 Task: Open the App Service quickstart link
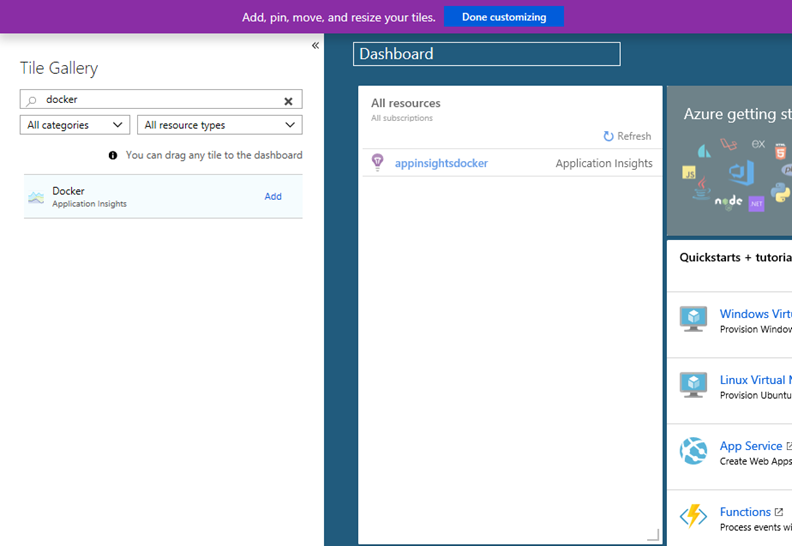click(751, 446)
